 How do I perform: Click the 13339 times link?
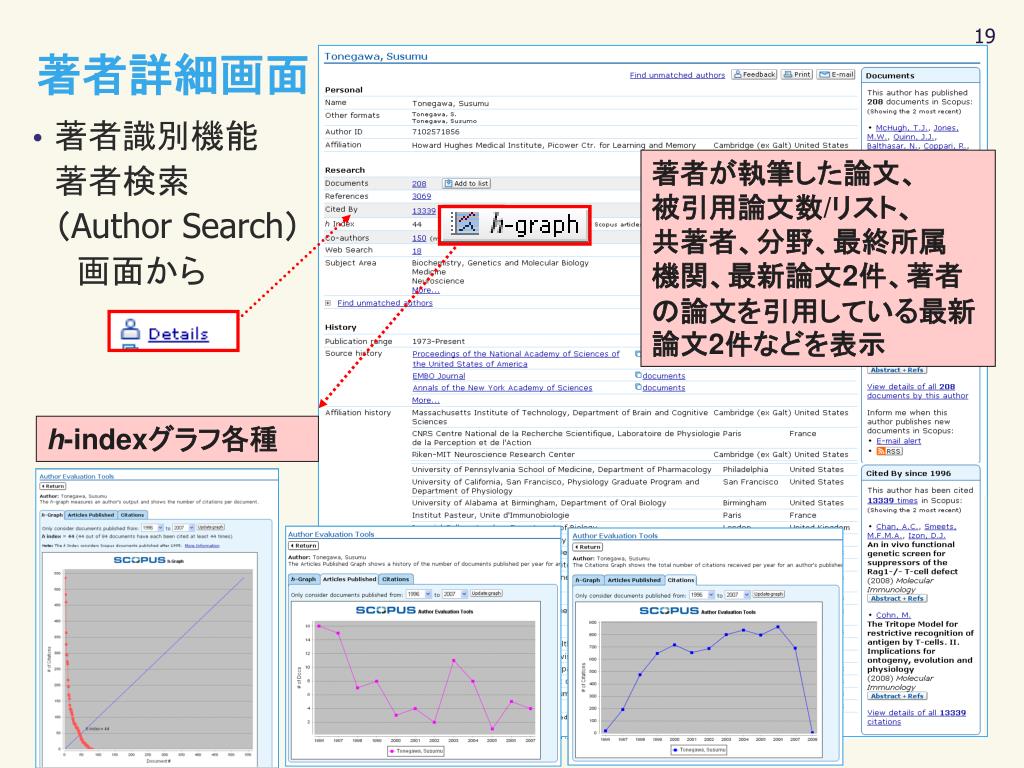click(x=892, y=501)
